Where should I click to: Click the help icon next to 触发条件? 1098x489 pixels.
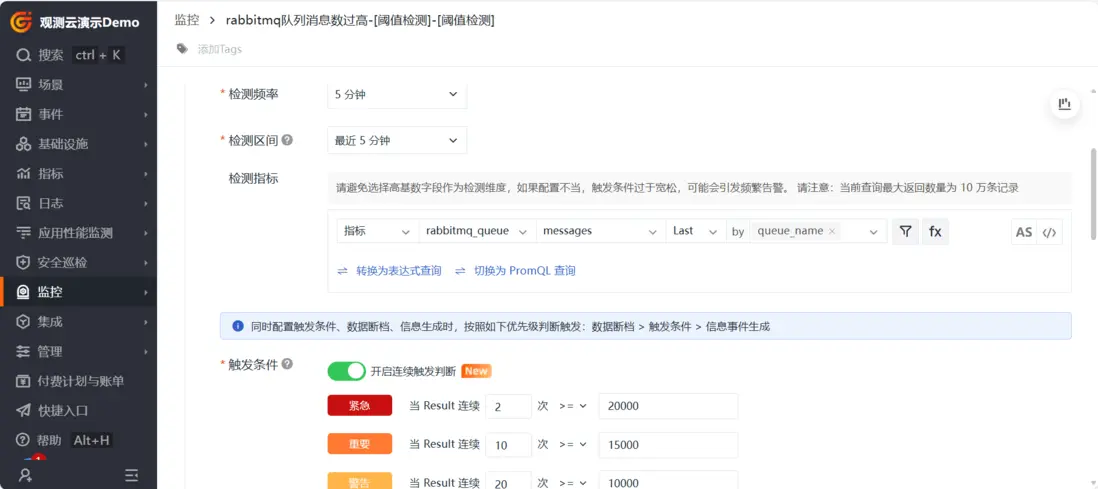[287, 364]
